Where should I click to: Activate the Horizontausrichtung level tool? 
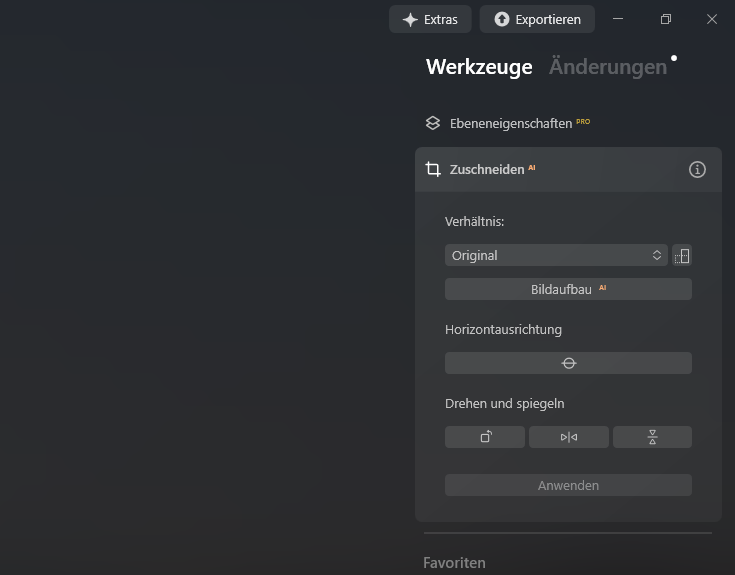[568, 363]
